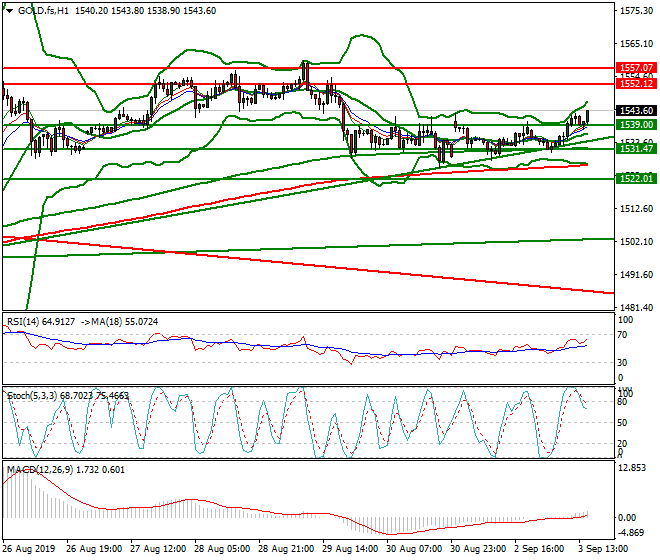Click the 26 Aug 19:00 time axis label

coord(94,549)
